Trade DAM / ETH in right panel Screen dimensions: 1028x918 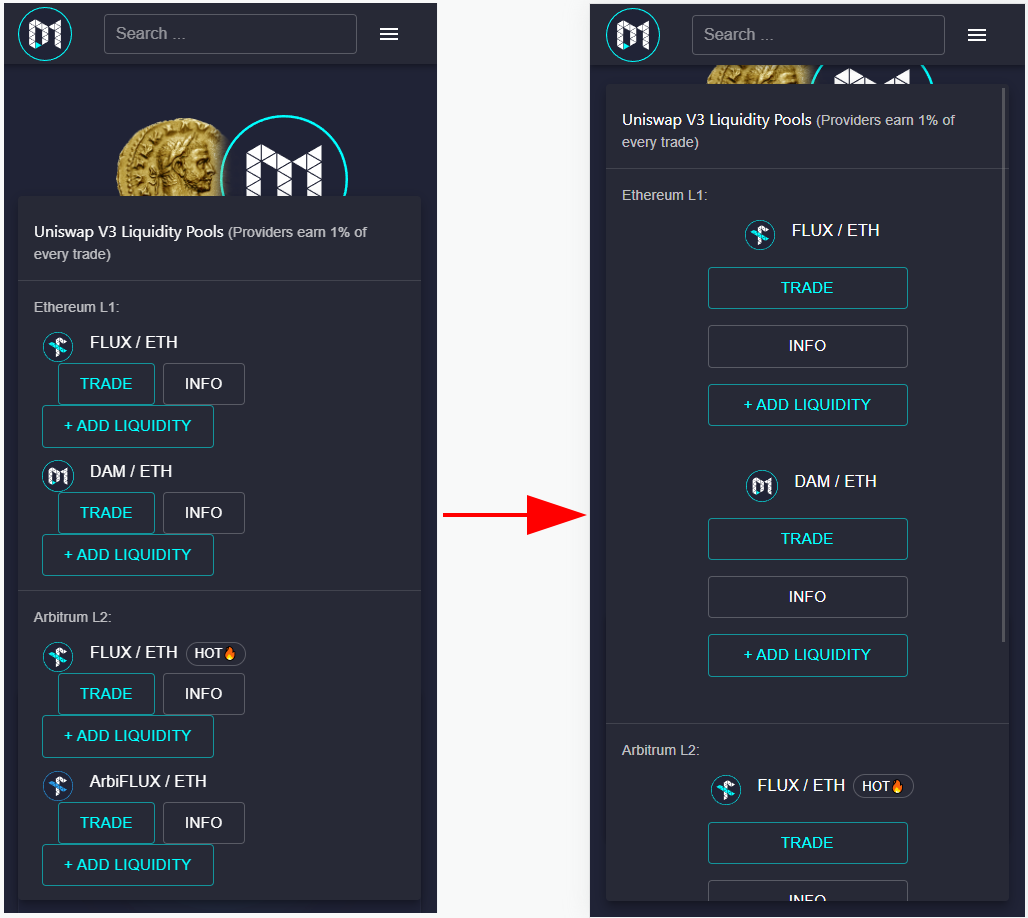[808, 539]
